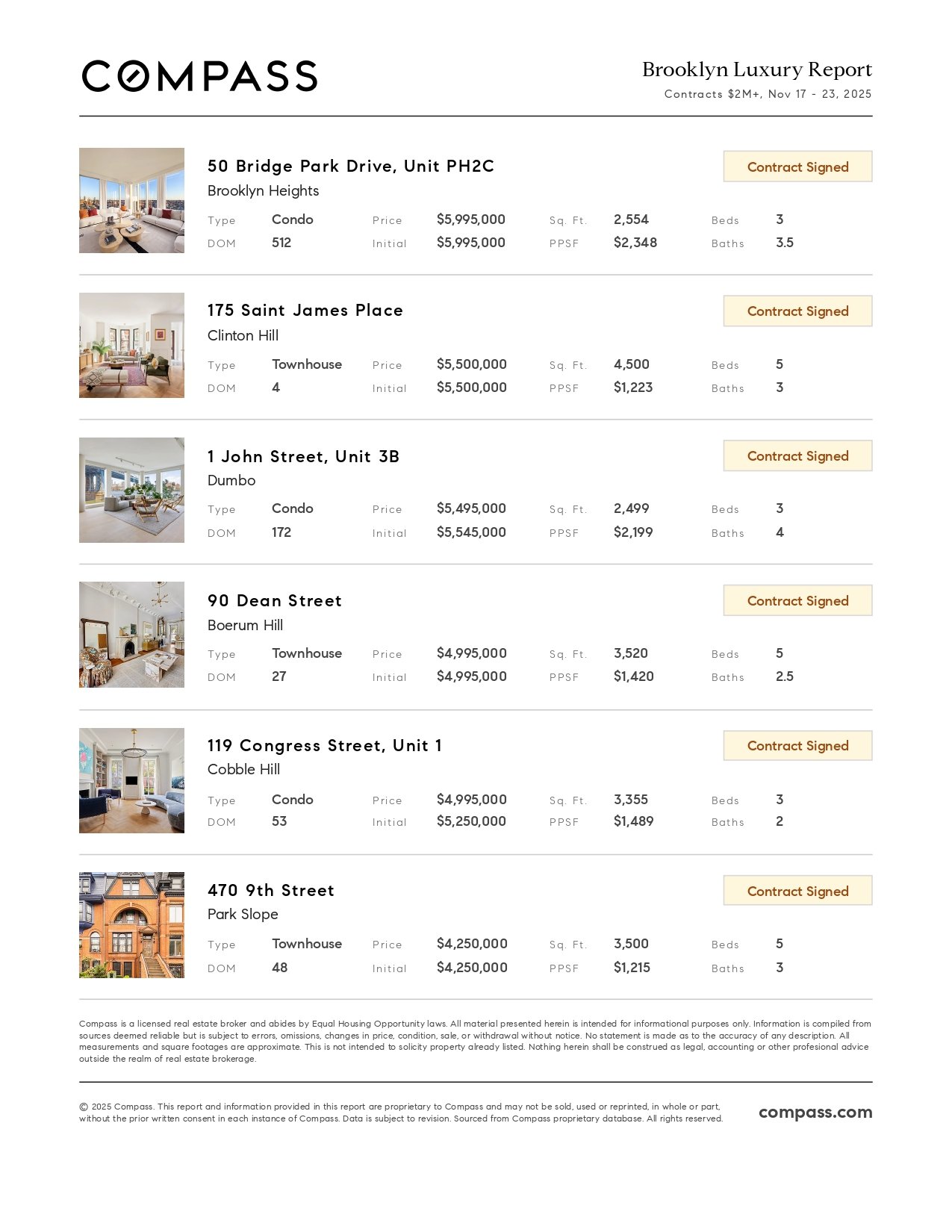Viewport: 952px width, 1232px height.
Task: Open the 50 Bridge Park Drive listing photo
Action: tap(131, 200)
